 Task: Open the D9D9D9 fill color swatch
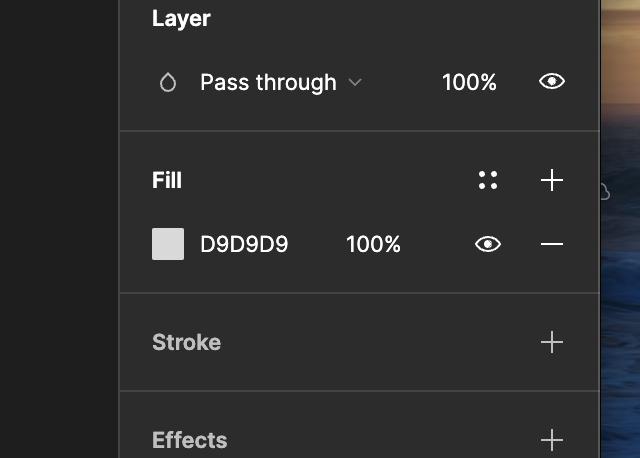(x=168, y=244)
